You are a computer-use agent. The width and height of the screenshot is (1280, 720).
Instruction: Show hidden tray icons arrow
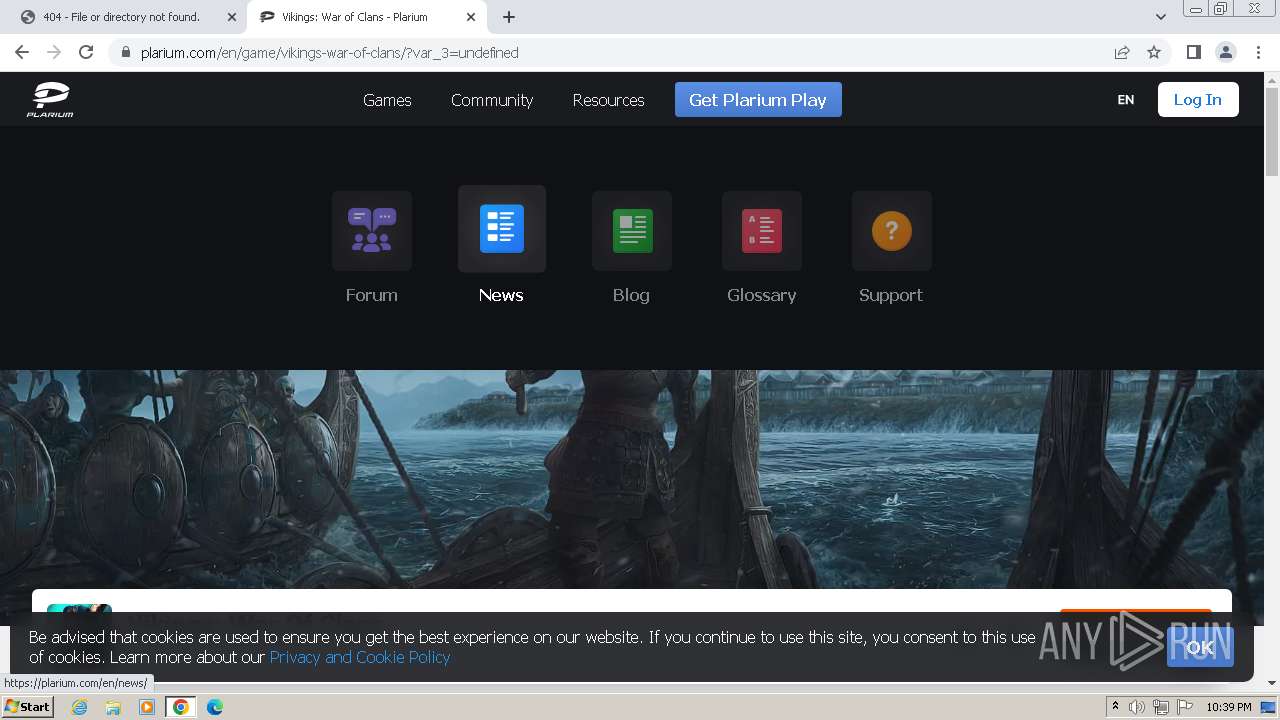[1115, 707]
